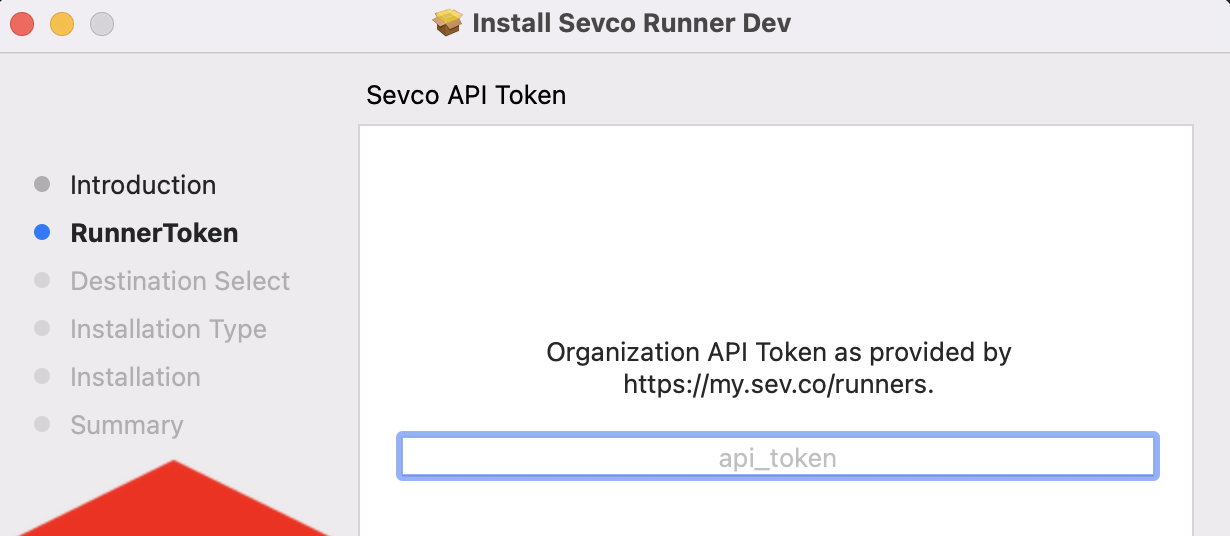The height and width of the screenshot is (536, 1230).
Task: Minimize the installer with the yellow button
Action: click(62, 23)
